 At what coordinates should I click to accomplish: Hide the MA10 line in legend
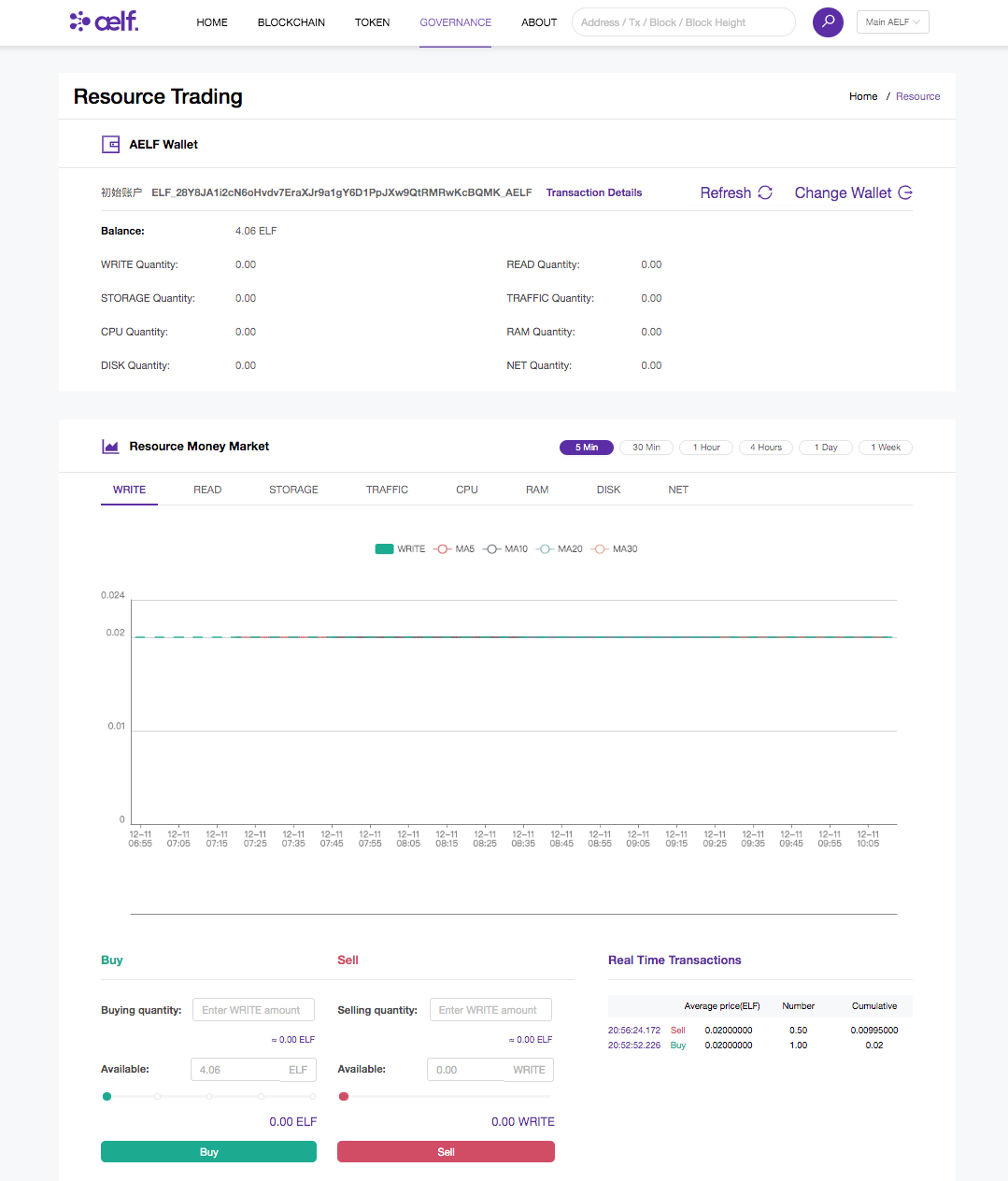click(x=492, y=549)
